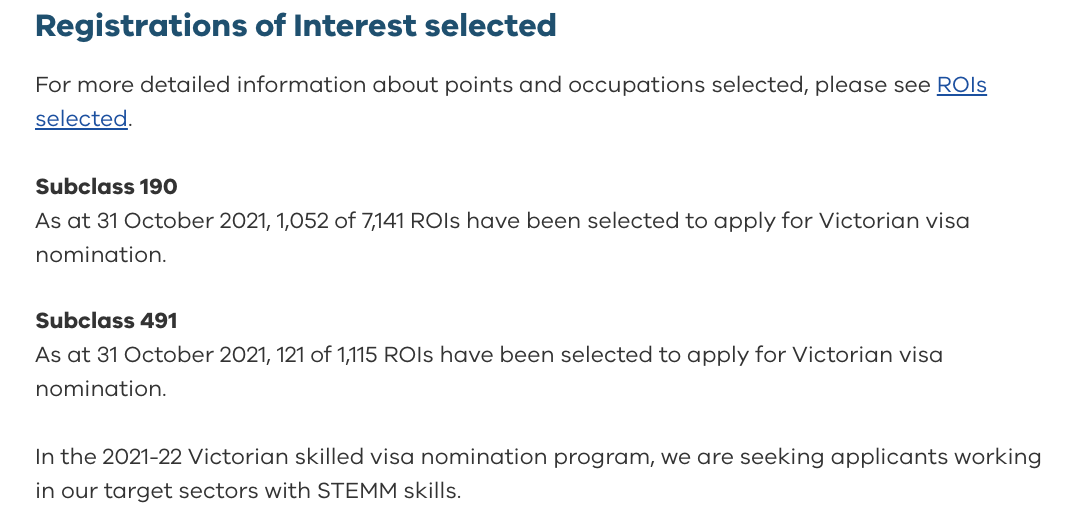
Task: Click the bold "Subclass 190" subheading
Action: pos(106,187)
